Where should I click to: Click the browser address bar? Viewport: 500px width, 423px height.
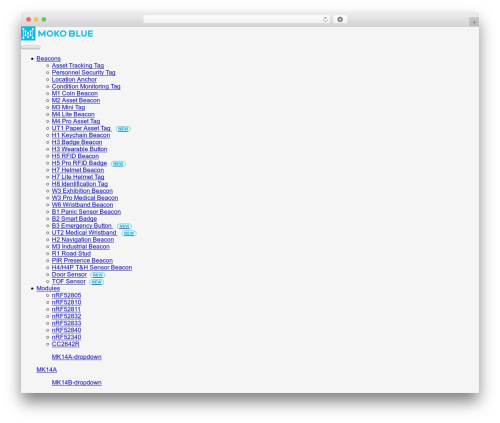[x=237, y=20]
